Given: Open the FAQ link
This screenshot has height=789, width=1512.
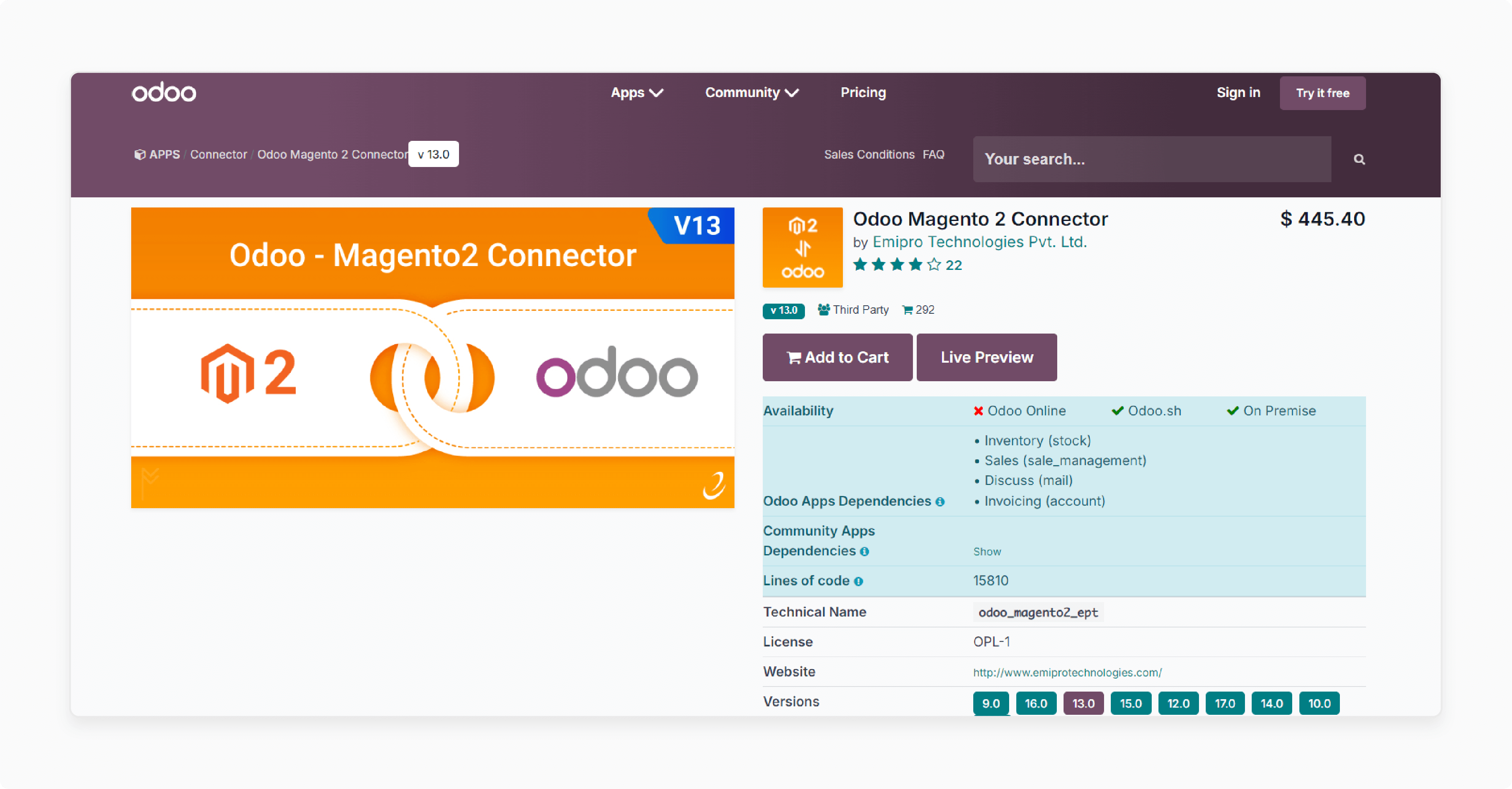Looking at the screenshot, I should pos(933,154).
